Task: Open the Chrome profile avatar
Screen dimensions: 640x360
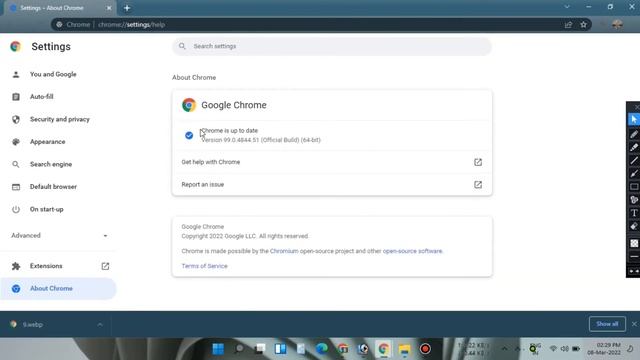Action: coord(617,24)
